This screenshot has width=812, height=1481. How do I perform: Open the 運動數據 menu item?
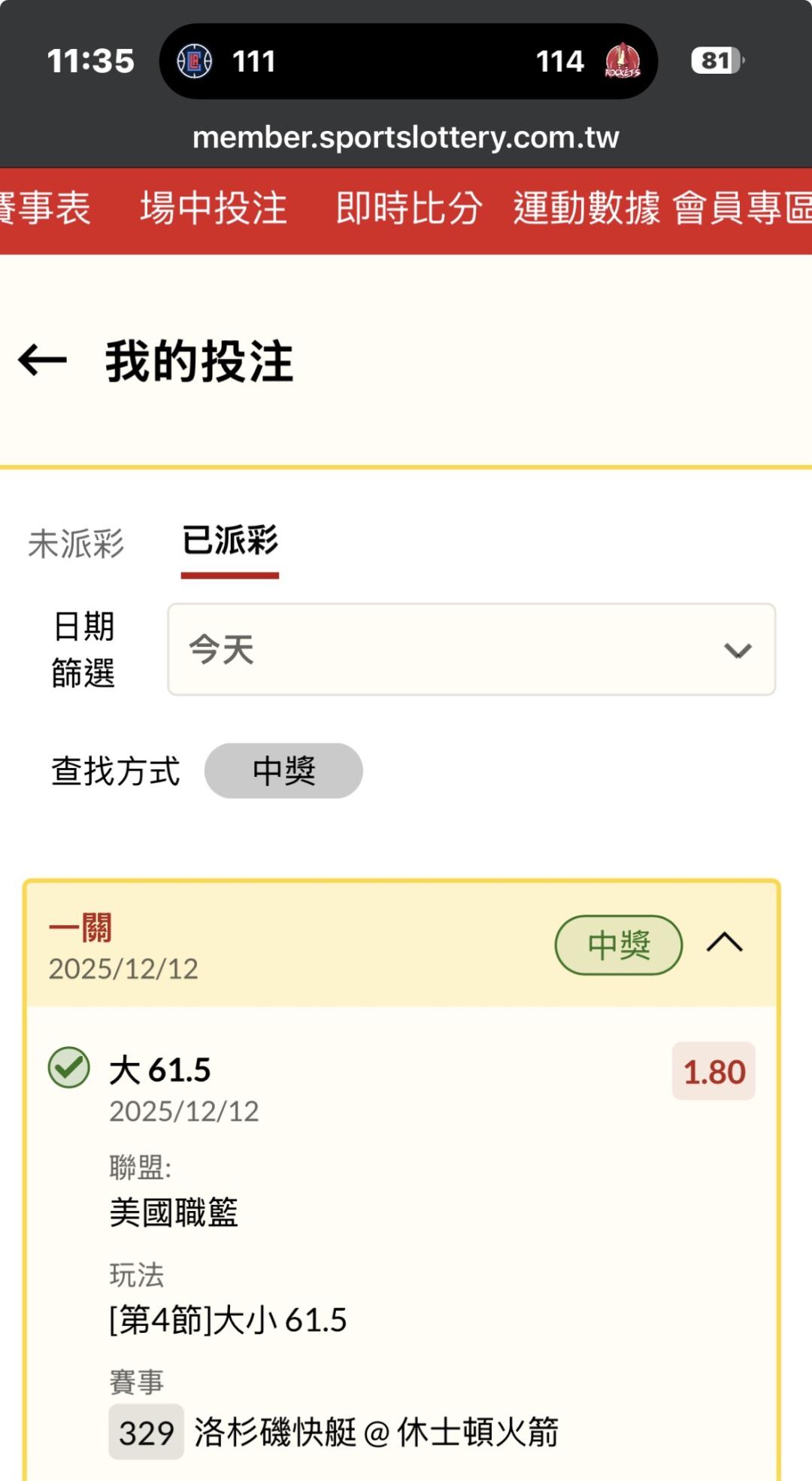click(x=586, y=208)
